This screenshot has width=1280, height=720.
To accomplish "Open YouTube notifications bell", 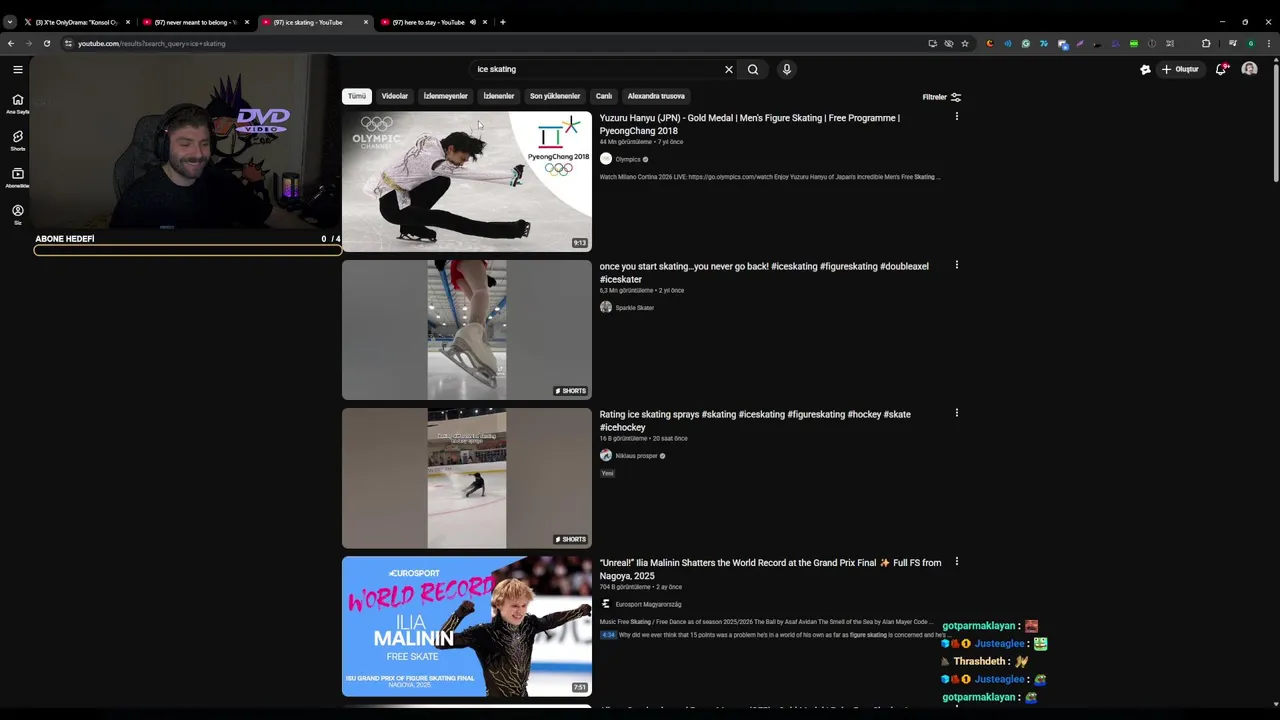I will 1221,69.
